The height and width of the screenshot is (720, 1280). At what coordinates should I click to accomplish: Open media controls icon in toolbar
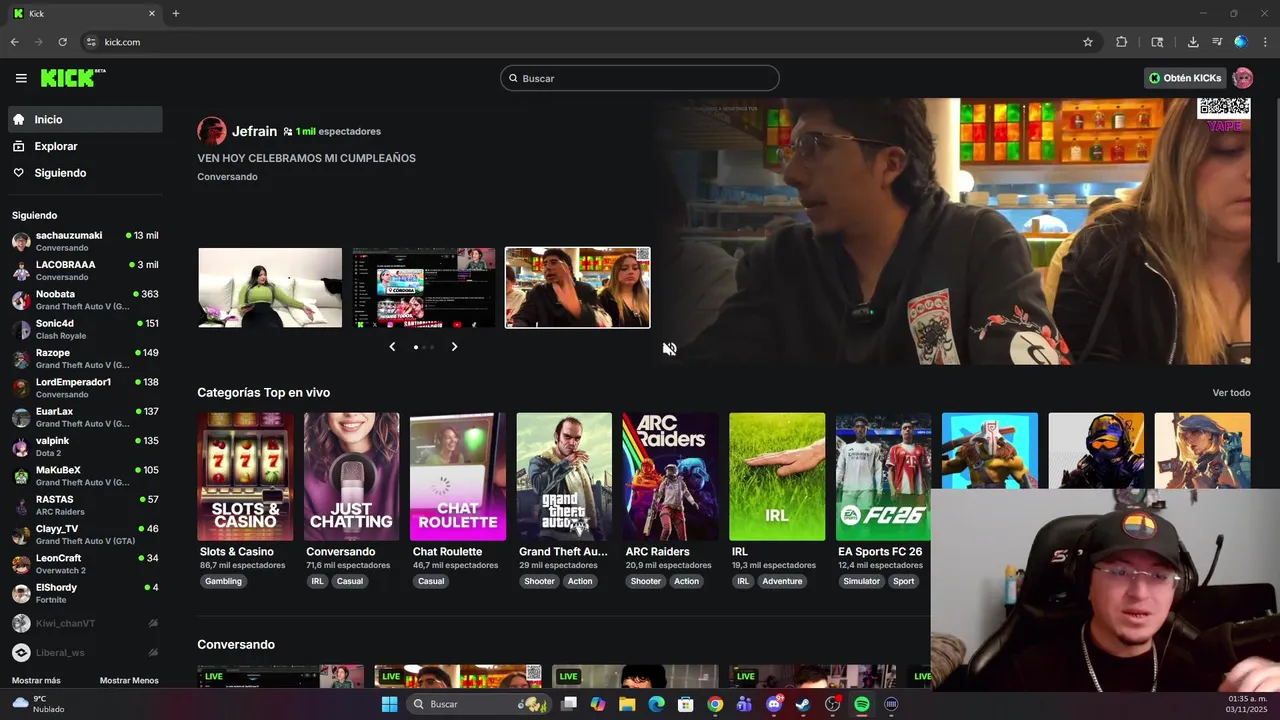[1217, 42]
